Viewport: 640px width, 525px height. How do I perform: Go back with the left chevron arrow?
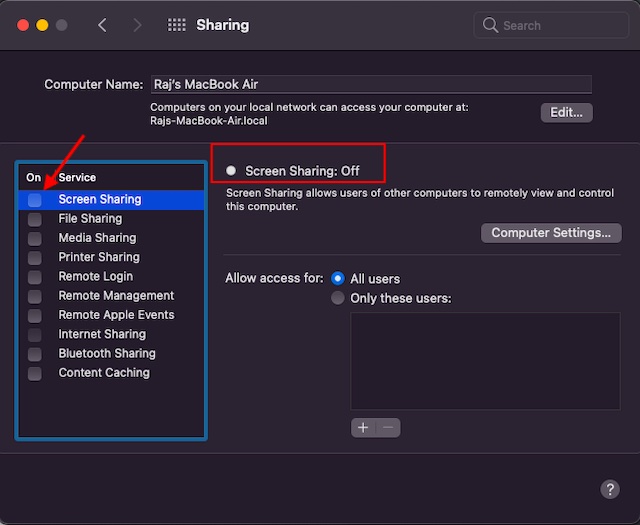tap(102, 25)
